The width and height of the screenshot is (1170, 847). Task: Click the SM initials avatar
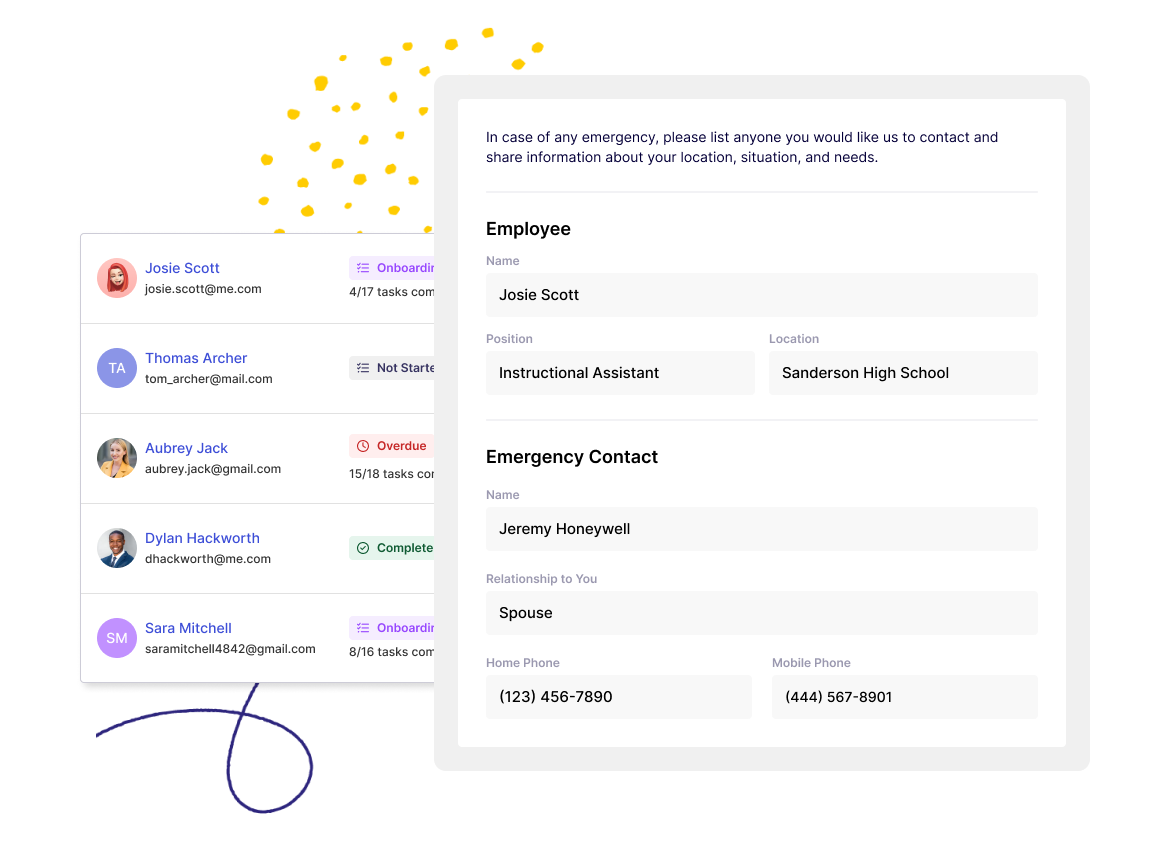click(117, 638)
